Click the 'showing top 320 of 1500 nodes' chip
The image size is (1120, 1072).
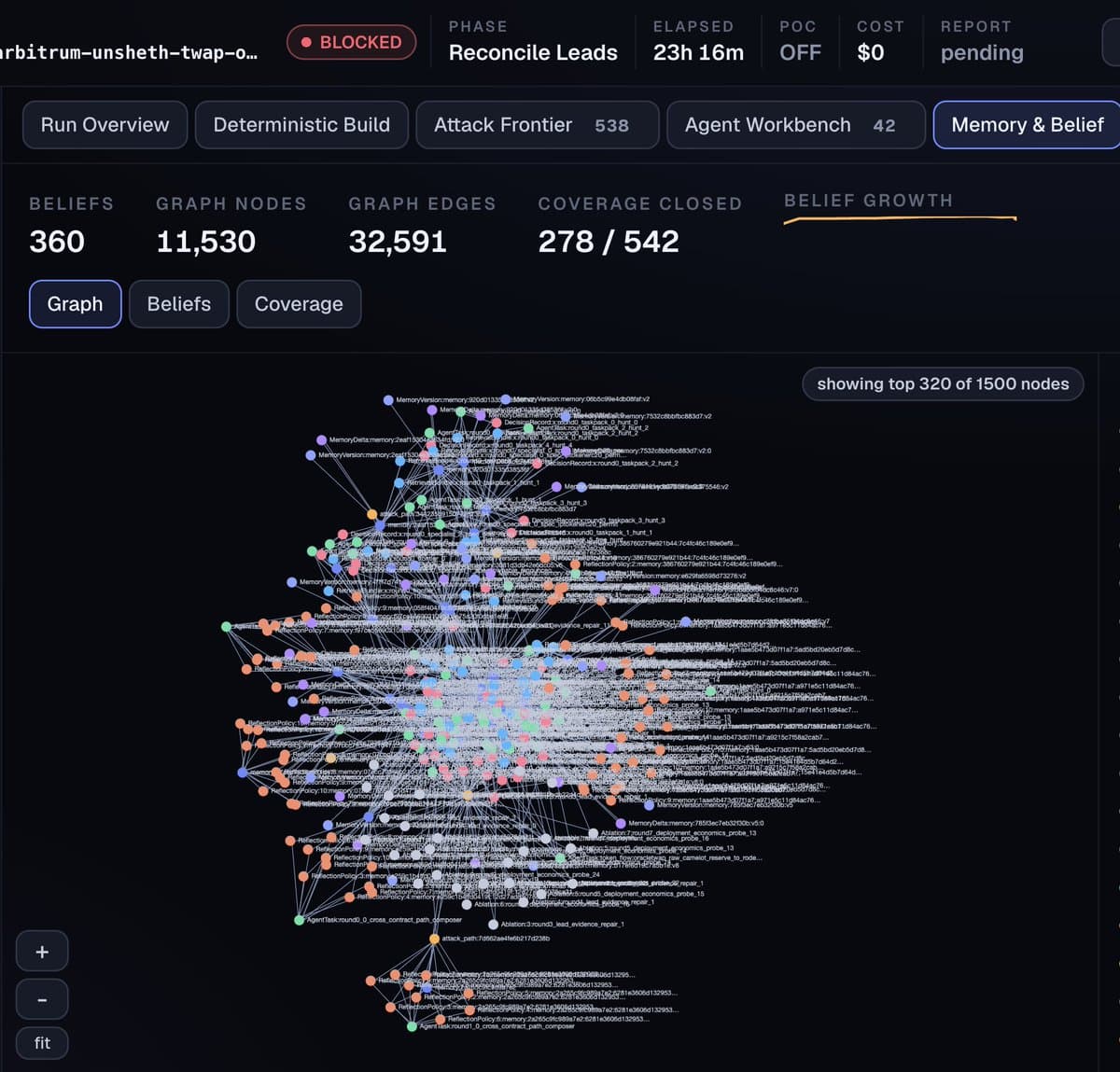point(943,383)
